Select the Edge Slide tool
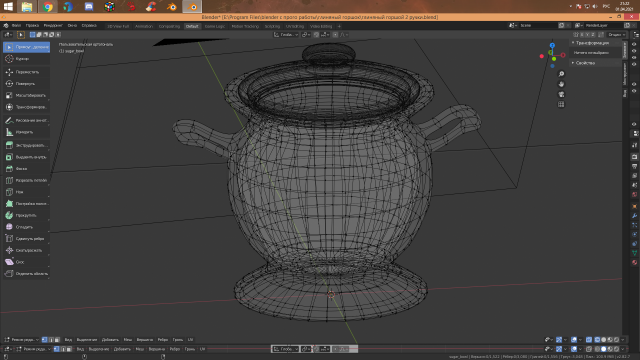This screenshot has height=360, width=640. click(26, 238)
